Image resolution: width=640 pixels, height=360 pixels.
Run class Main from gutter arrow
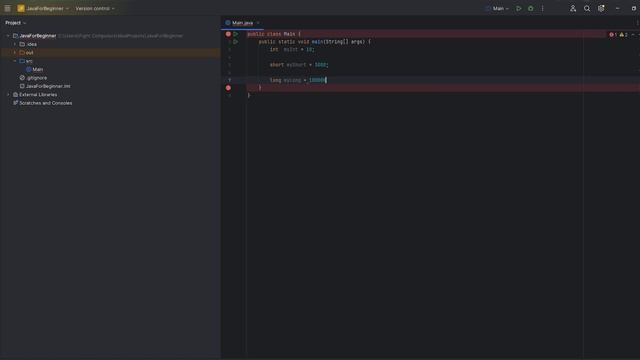(236, 34)
